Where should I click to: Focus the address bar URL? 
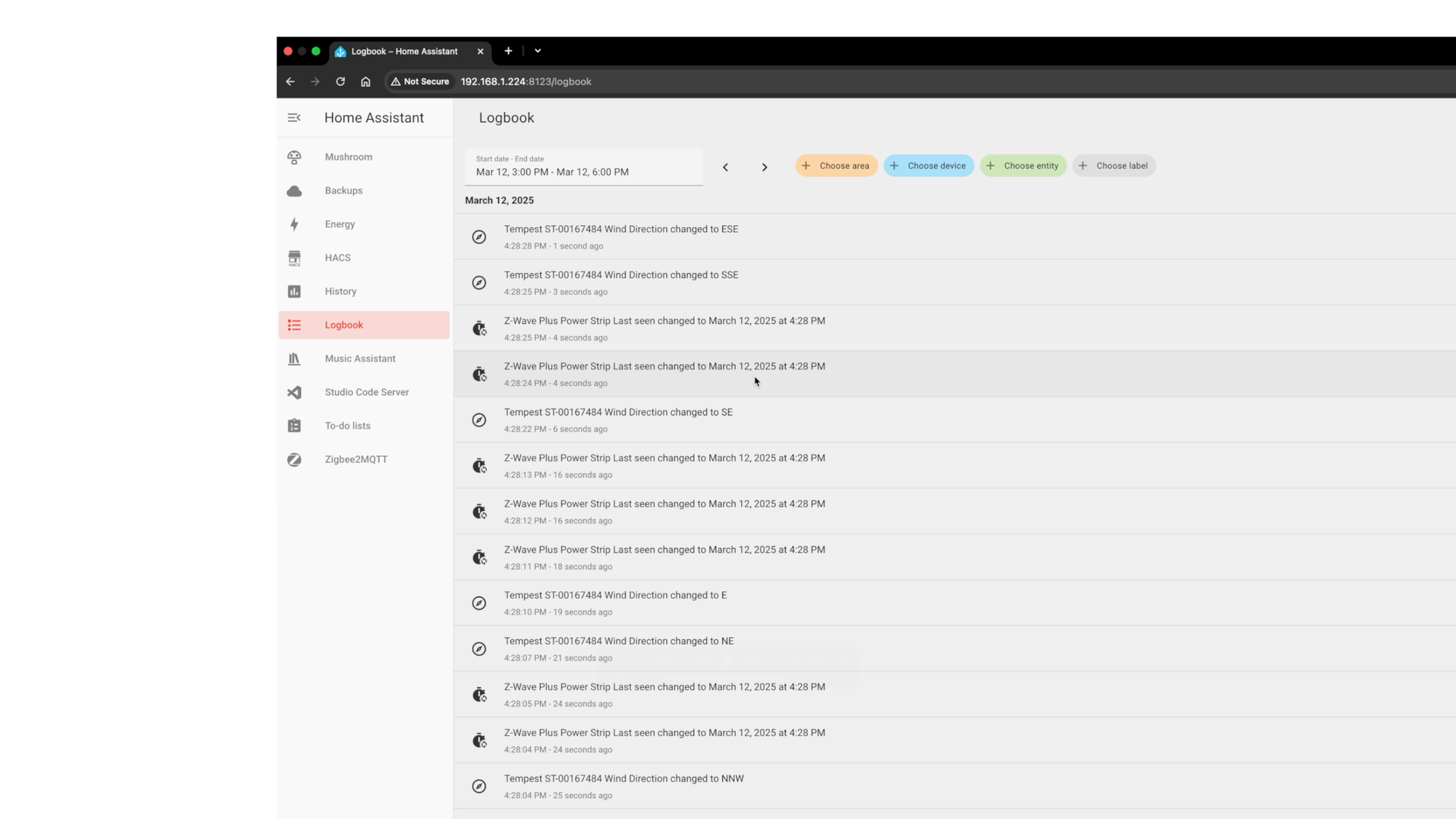[526, 82]
